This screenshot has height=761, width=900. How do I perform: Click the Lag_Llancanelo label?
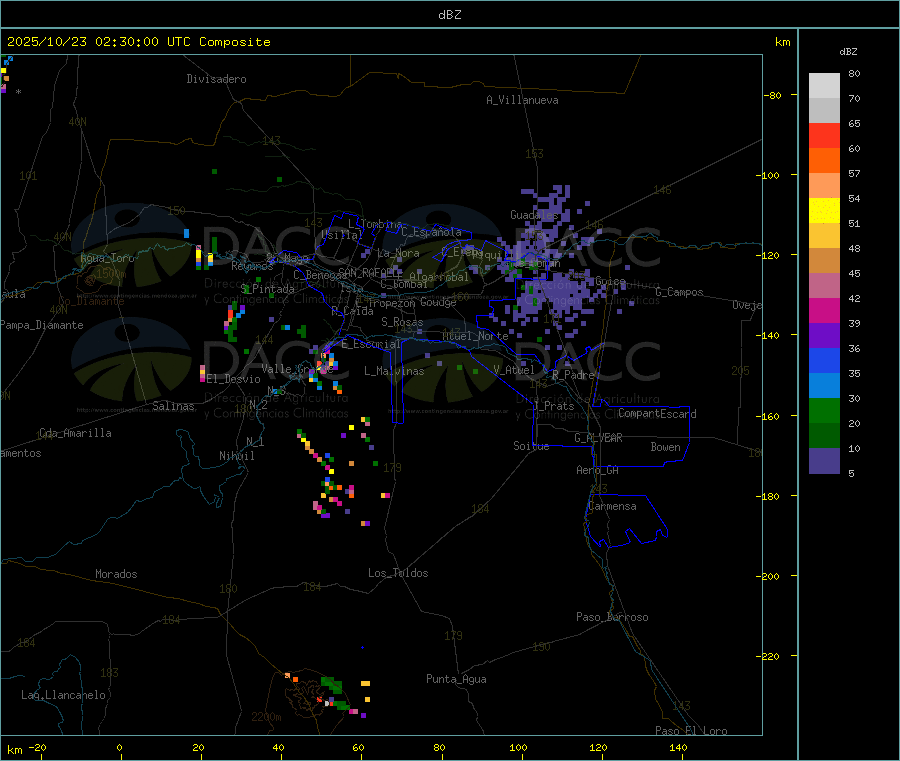click(64, 694)
